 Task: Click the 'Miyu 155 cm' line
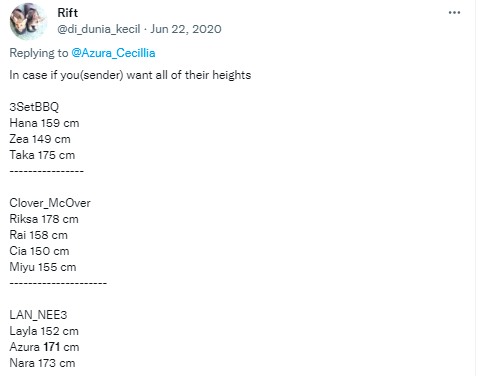pyautogui.click(x=43, y=267)
